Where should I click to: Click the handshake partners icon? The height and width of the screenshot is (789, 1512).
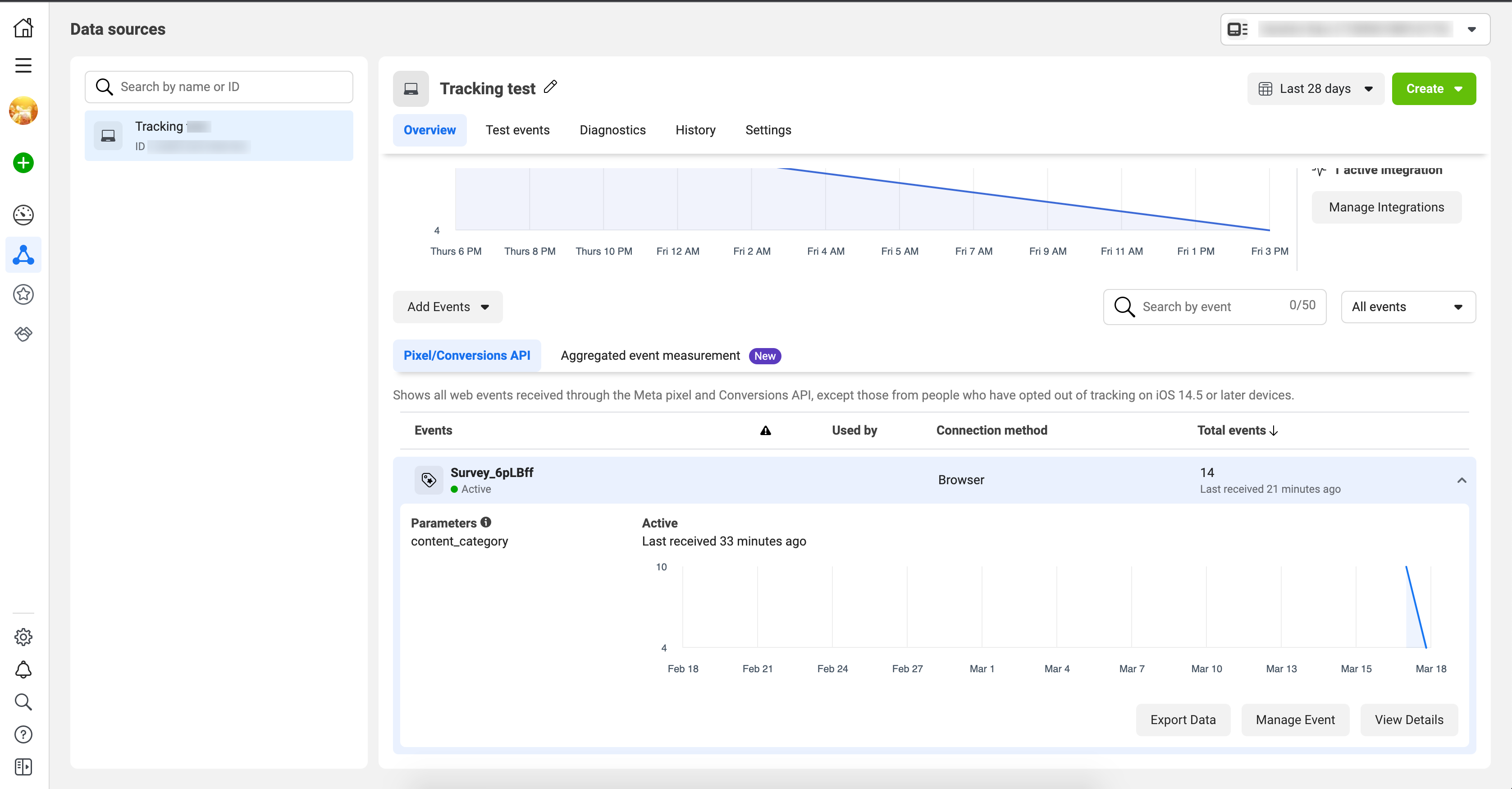coord(23,334)
